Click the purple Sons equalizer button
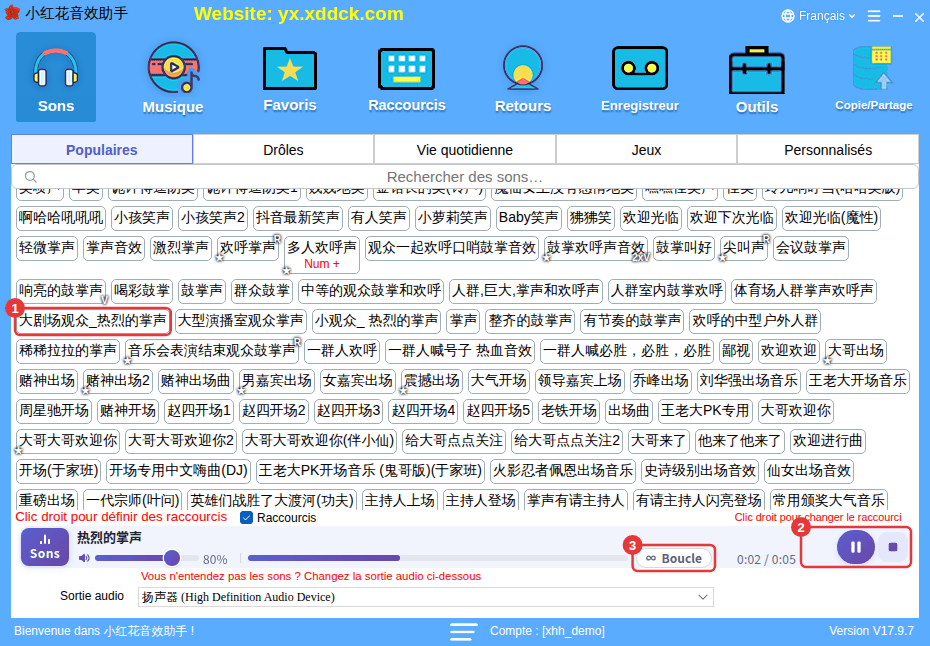This screenshot has height=646, width=930. click(x=45, y=547)
